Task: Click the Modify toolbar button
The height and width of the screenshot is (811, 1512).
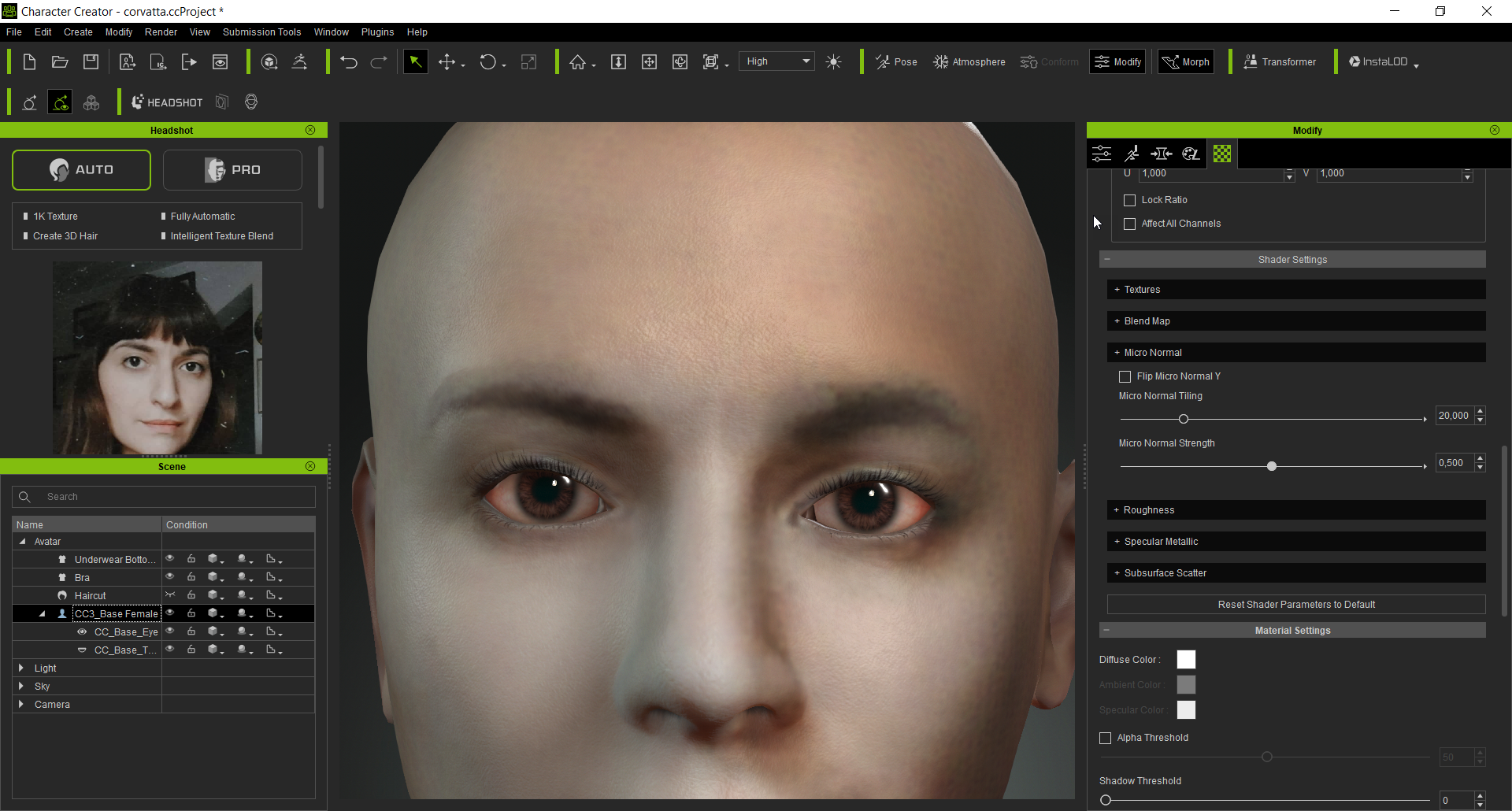Action: [1117, 62]
